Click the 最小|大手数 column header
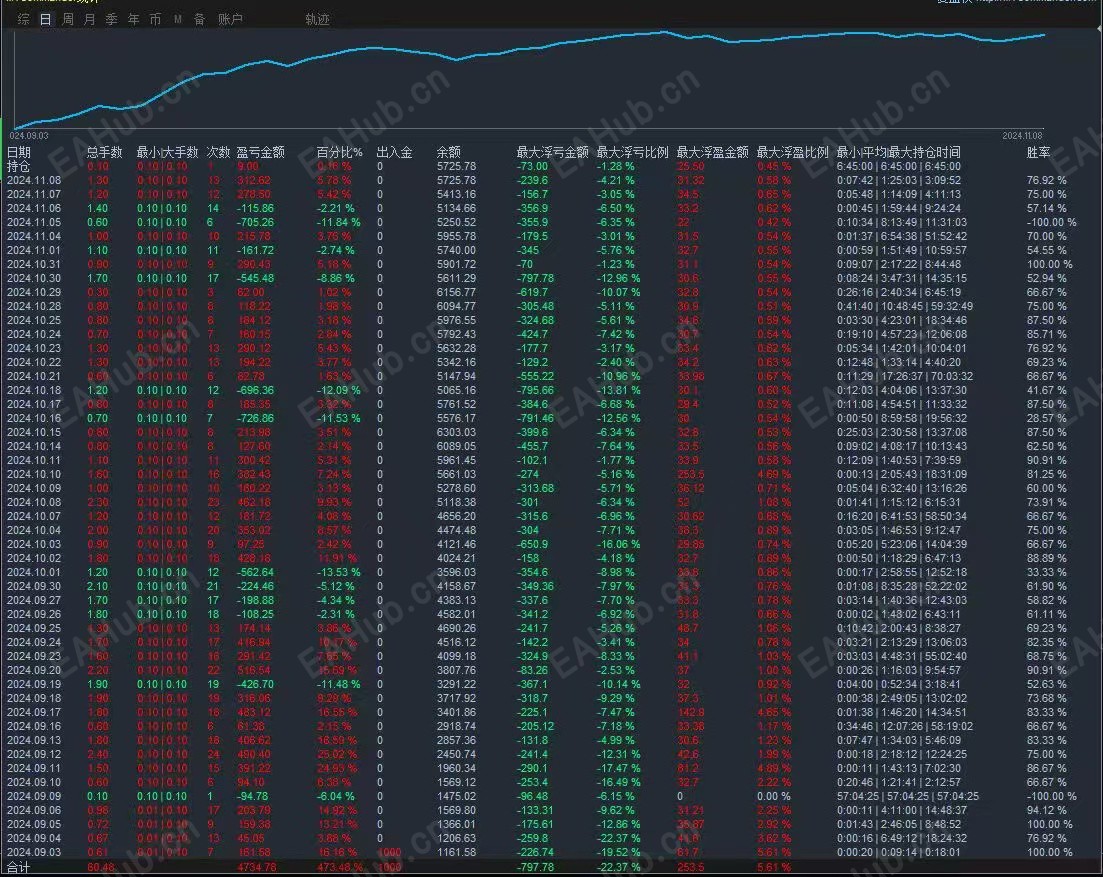1103x877 pixels. pyautogui.click(x=167, y=152)
